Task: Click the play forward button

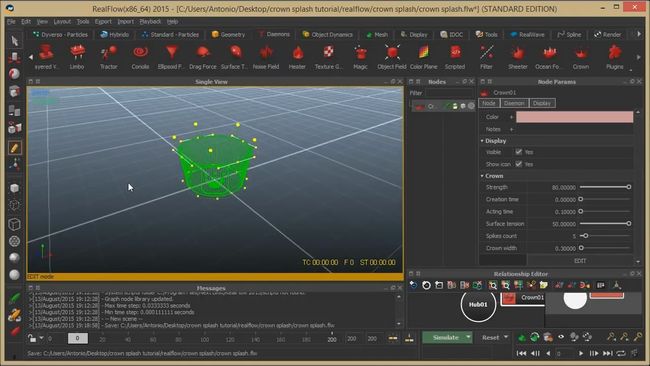Action: [x=581, y=353]
